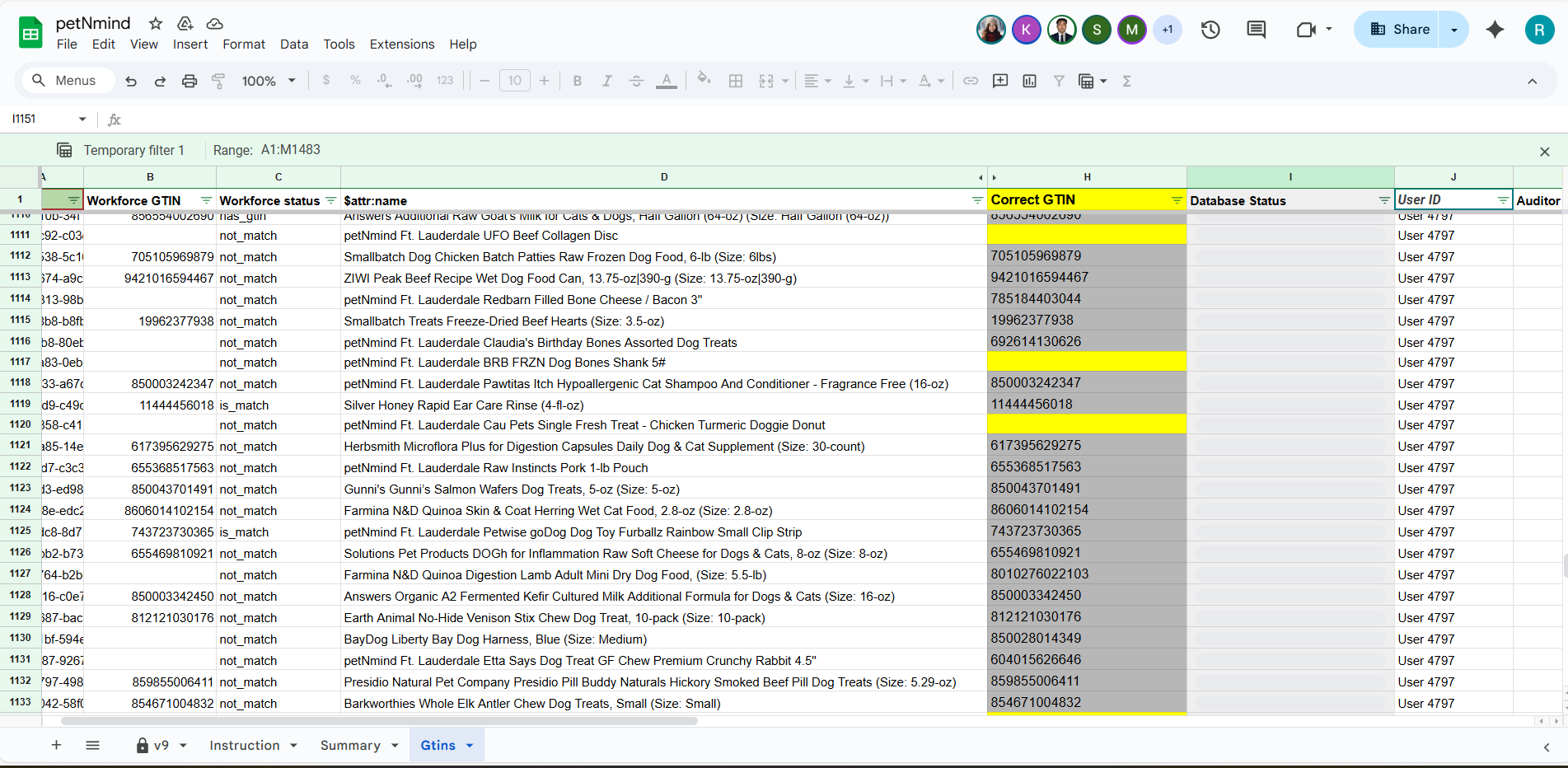Click the horizontal scrollbar at bottom
This screenshot has width=1568, height=768.
click(x=379, y=721)
